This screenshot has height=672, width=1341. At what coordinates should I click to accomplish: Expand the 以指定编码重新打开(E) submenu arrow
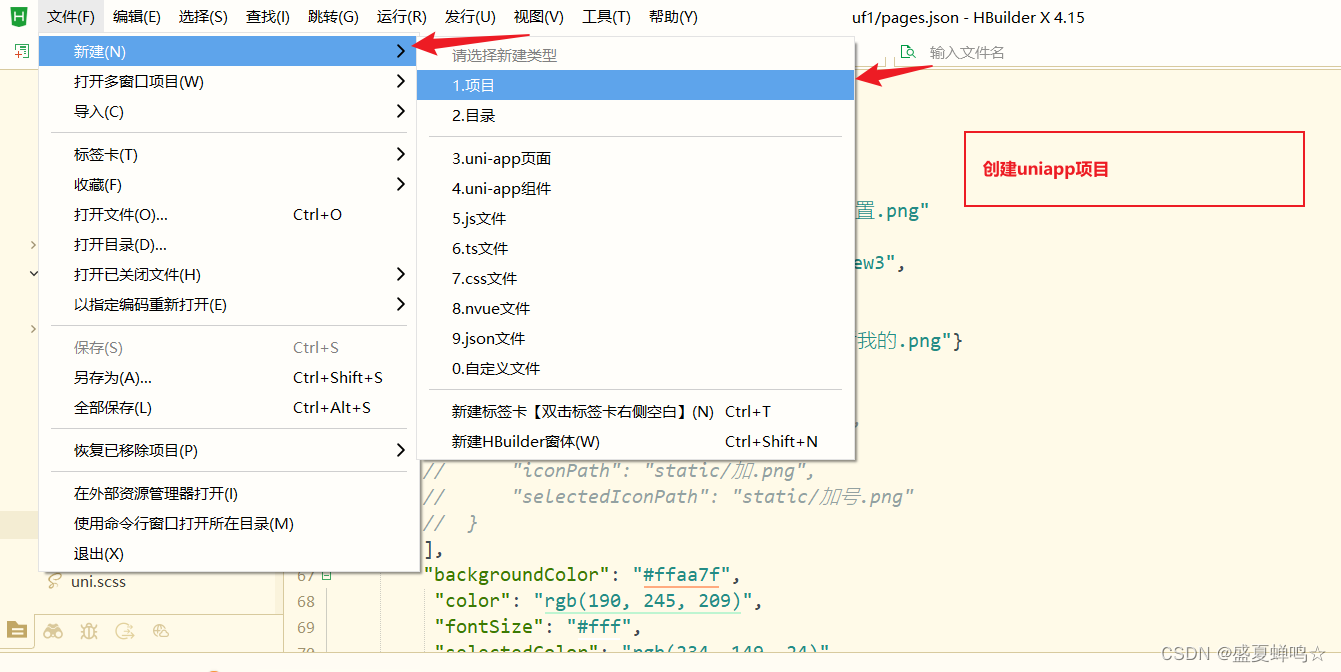tap(400, 304)
